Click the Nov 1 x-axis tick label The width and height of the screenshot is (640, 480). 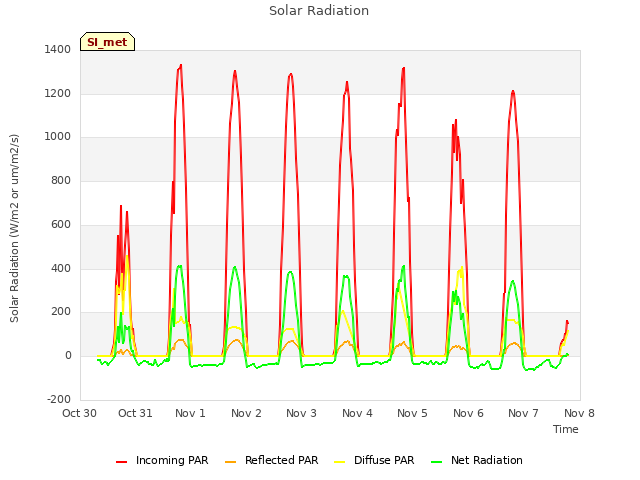click(x=190, y=413)
